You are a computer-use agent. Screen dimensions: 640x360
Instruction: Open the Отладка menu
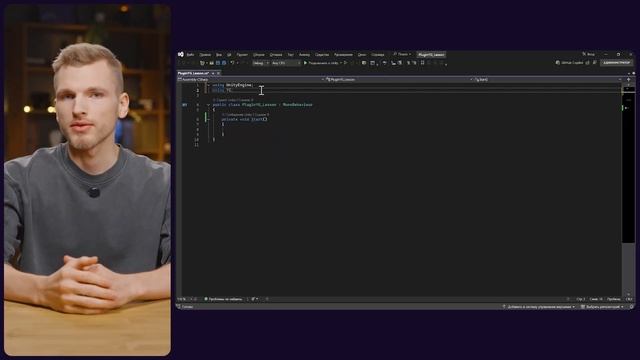pos(276,54)
